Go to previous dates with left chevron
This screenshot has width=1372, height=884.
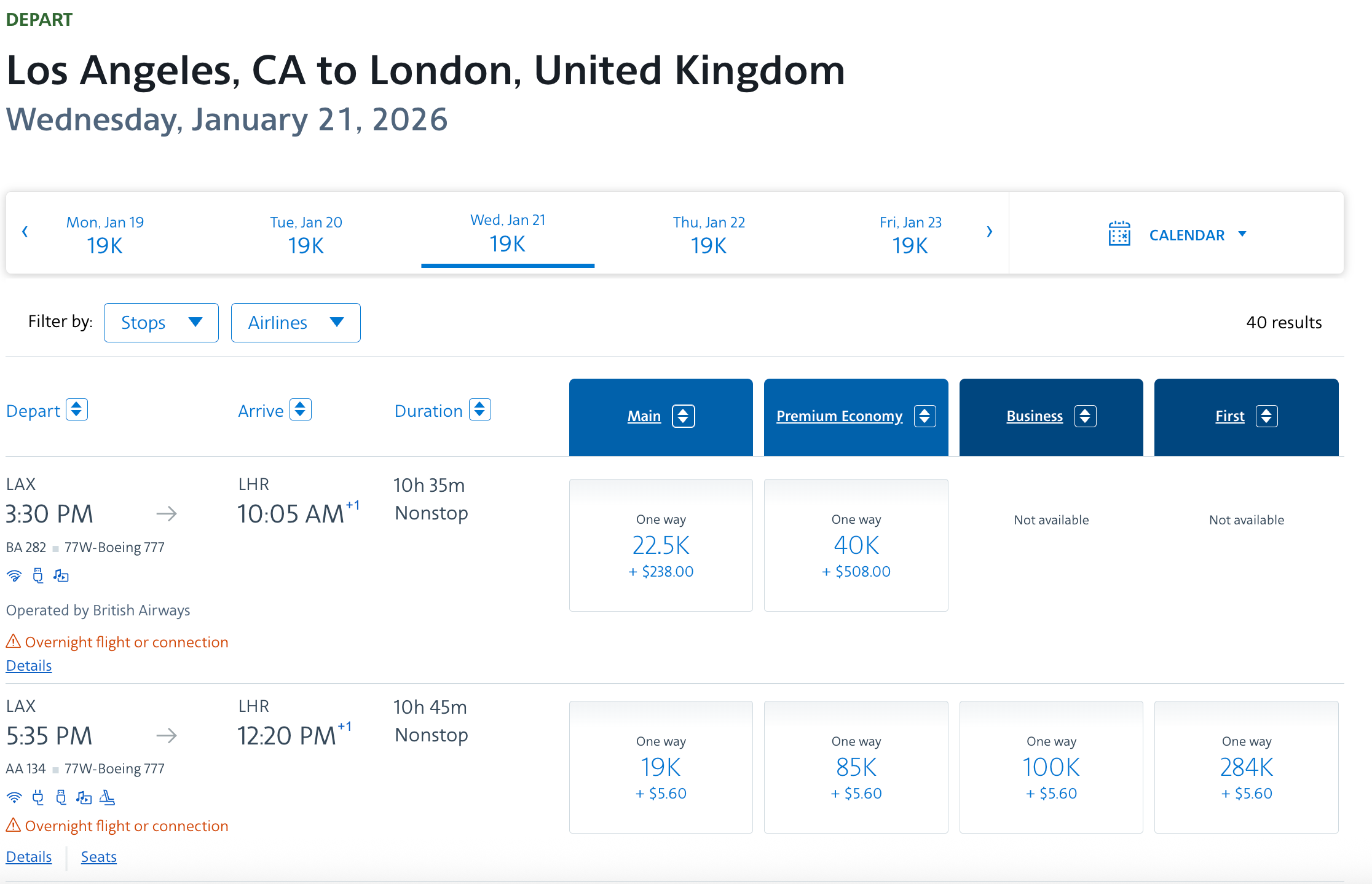pos(25,232)
